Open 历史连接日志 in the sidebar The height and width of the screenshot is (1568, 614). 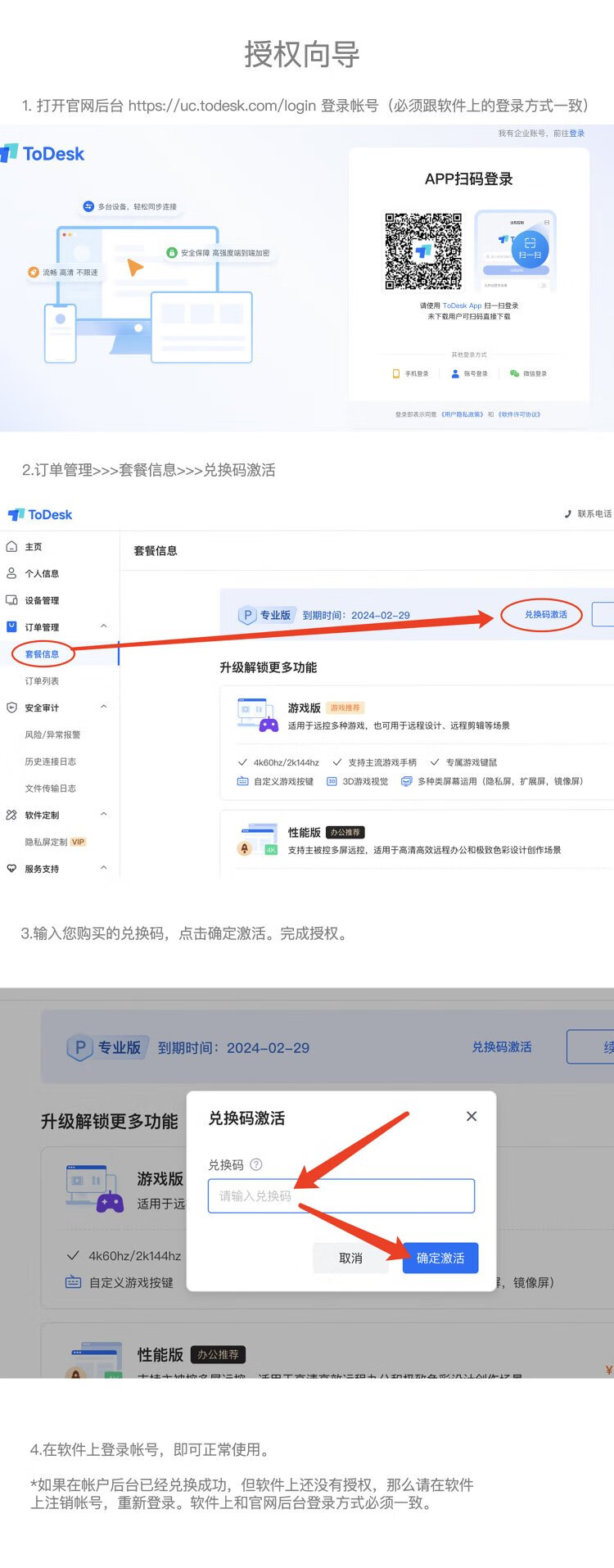[x=51, y=761]
